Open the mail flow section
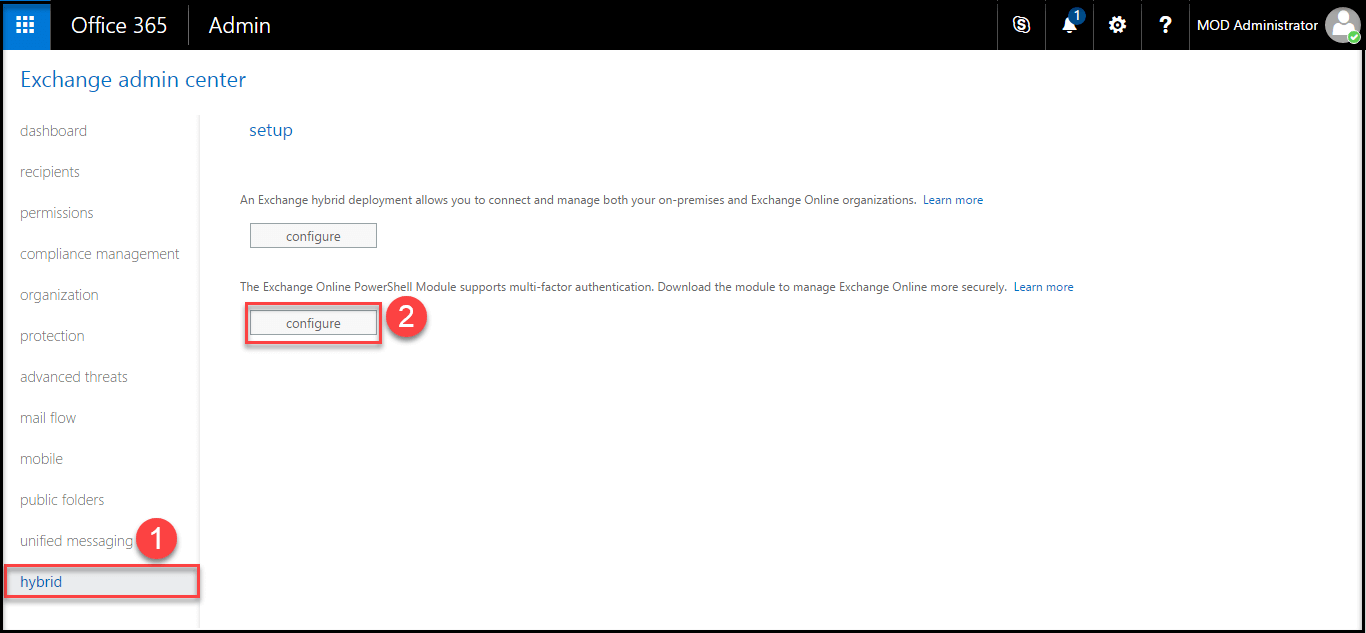The height and width of the screenshot is (633, 1366). (x=47, y=417)
